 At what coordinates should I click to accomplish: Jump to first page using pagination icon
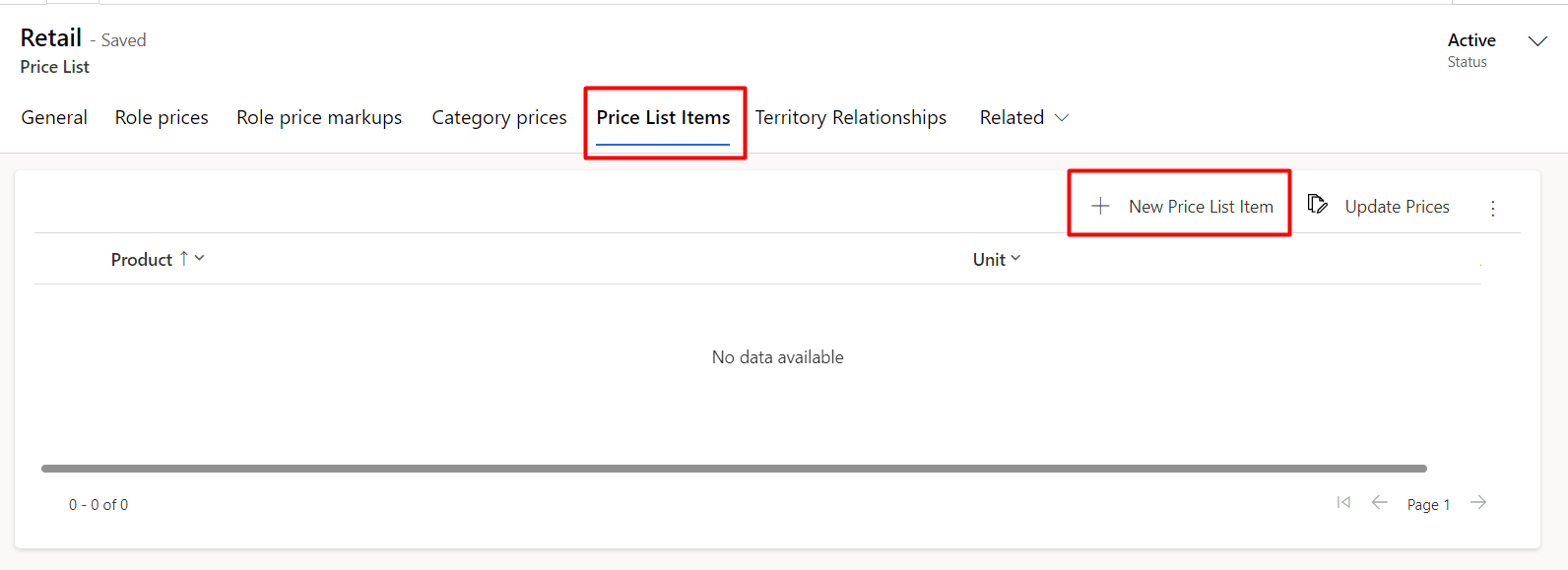coord(1342,502)
